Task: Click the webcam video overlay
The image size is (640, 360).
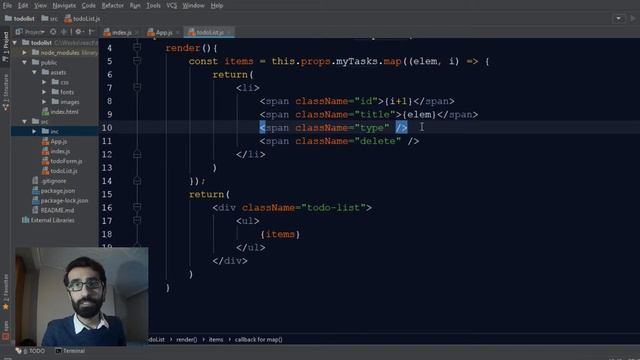Action: pos(82,296)
